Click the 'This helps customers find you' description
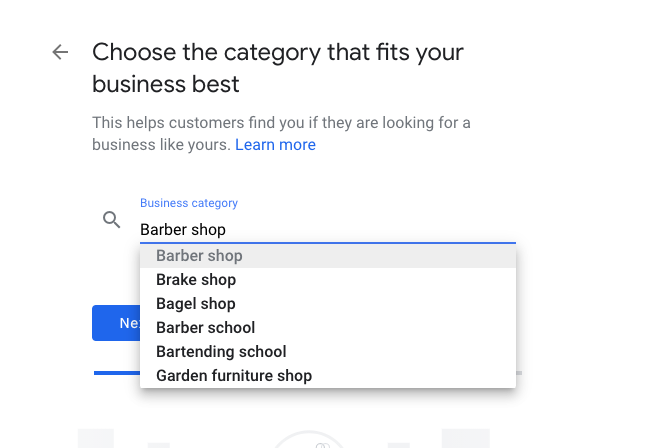Screen dimensions: 655x448 281,134
